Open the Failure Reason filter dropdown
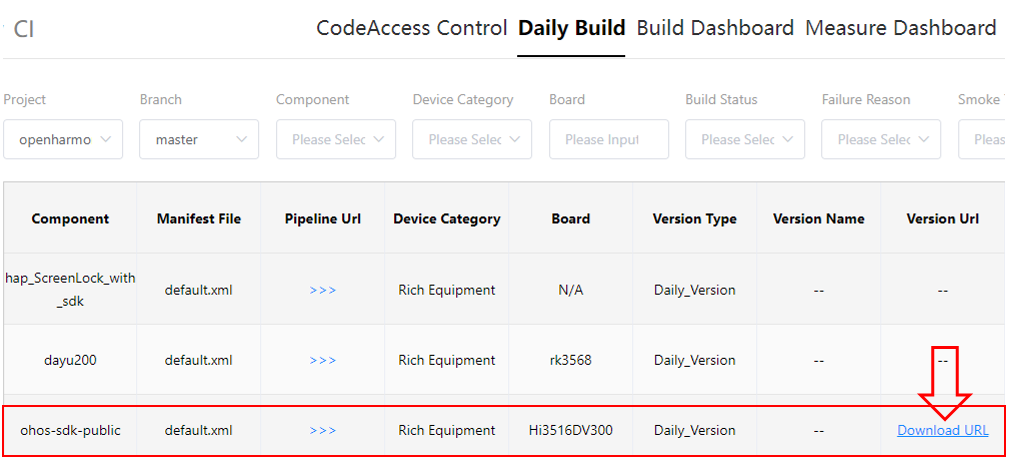 click(881, 140)
